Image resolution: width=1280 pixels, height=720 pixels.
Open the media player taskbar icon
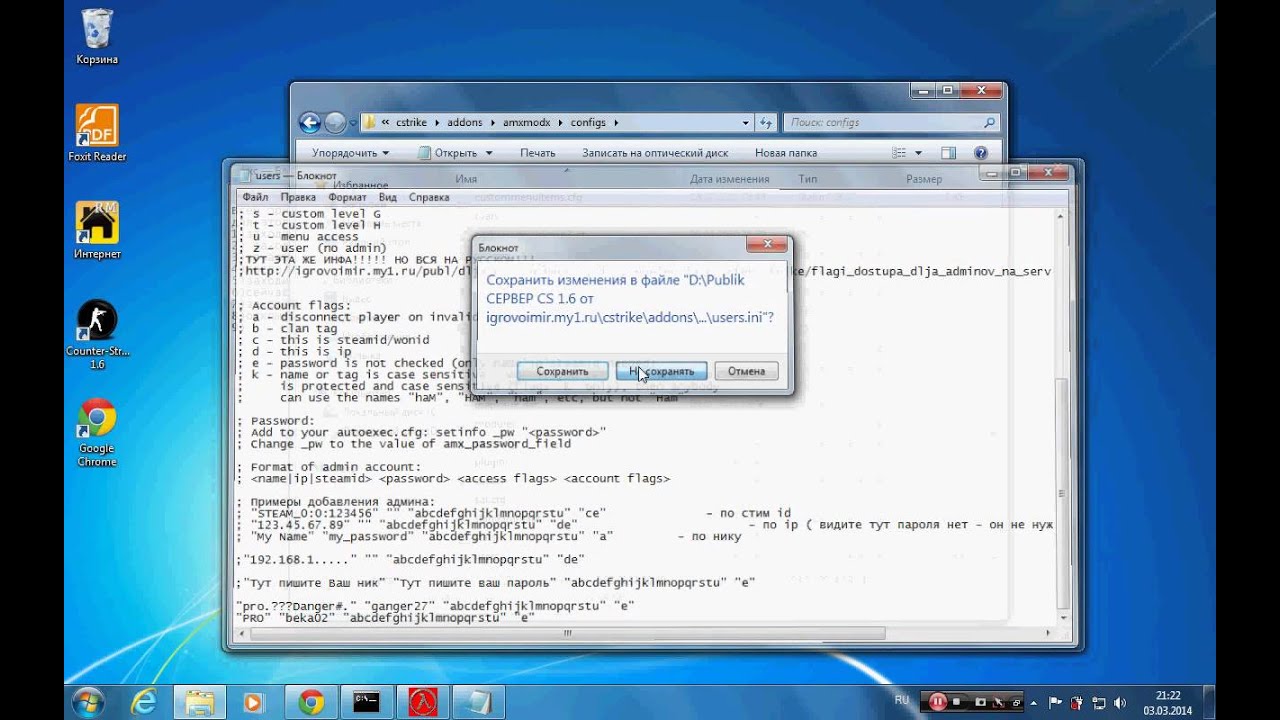(254, 702)
